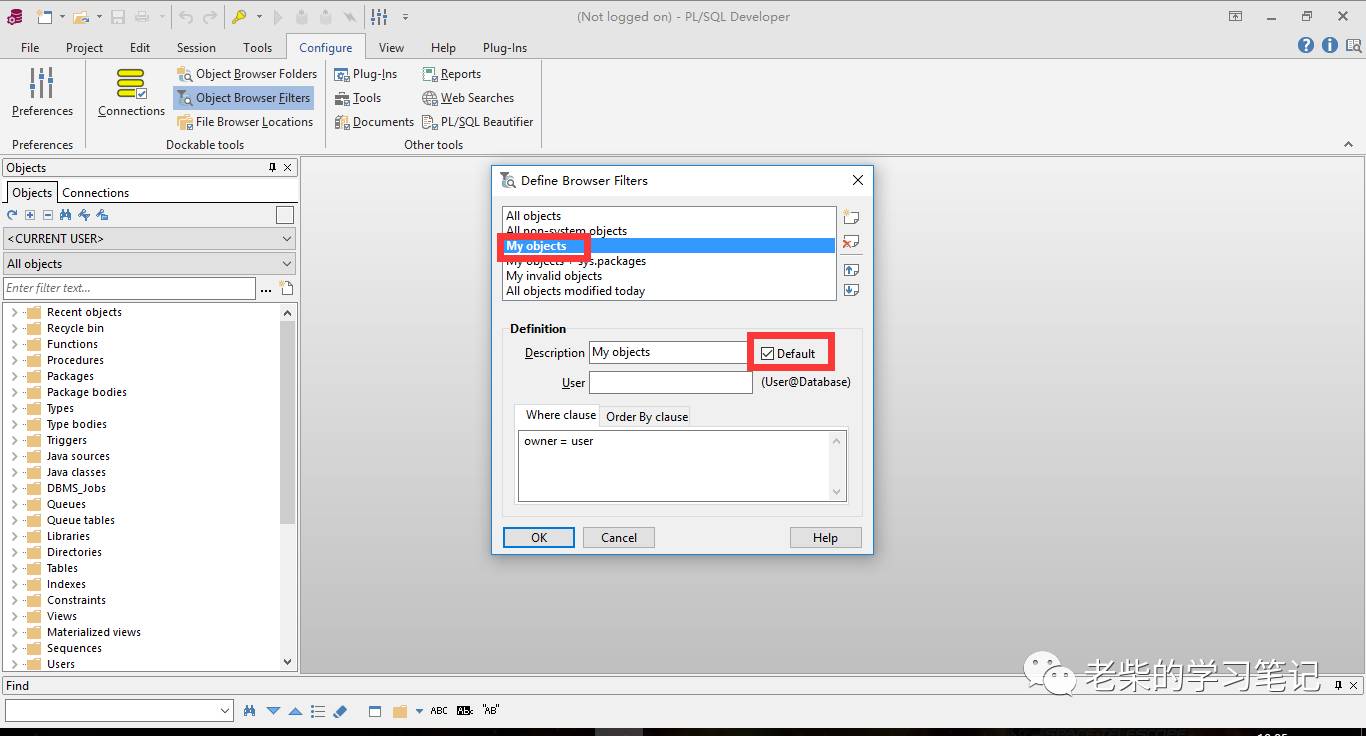Open Documents configuration
This screenshot has height=736, width=1366.
click(373, 122)
